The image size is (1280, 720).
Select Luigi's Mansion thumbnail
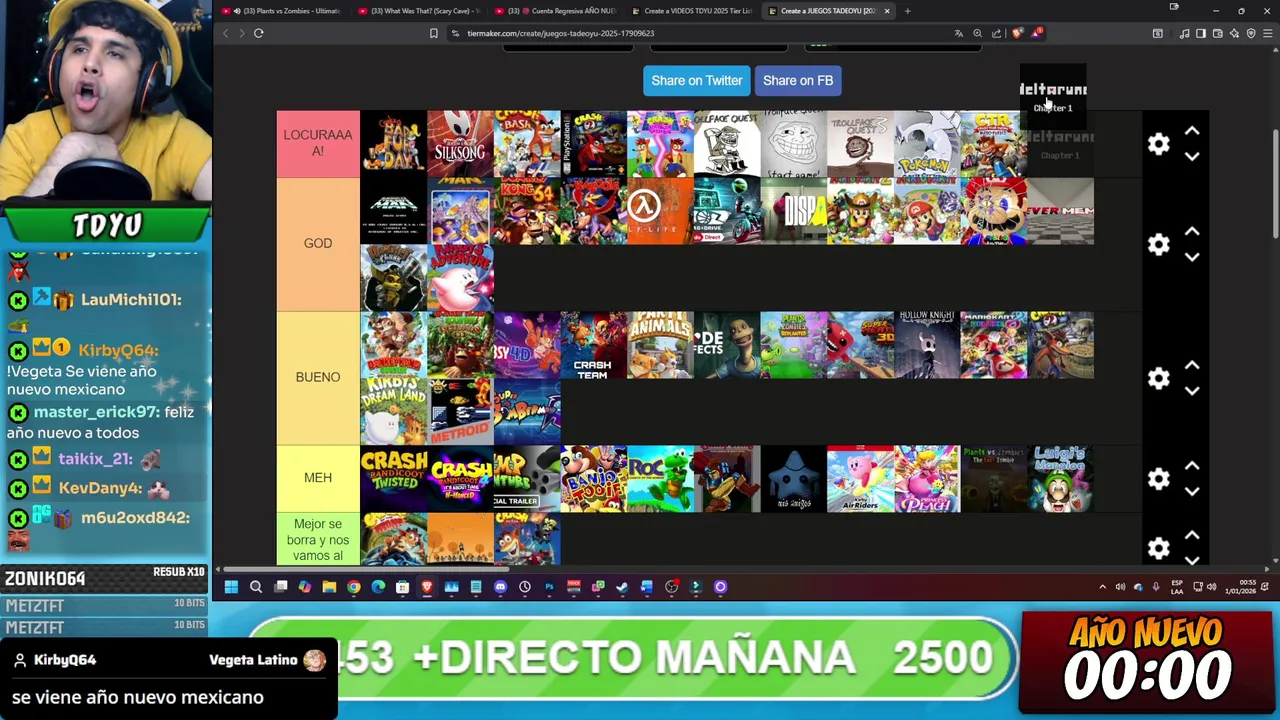(1060, 478)
